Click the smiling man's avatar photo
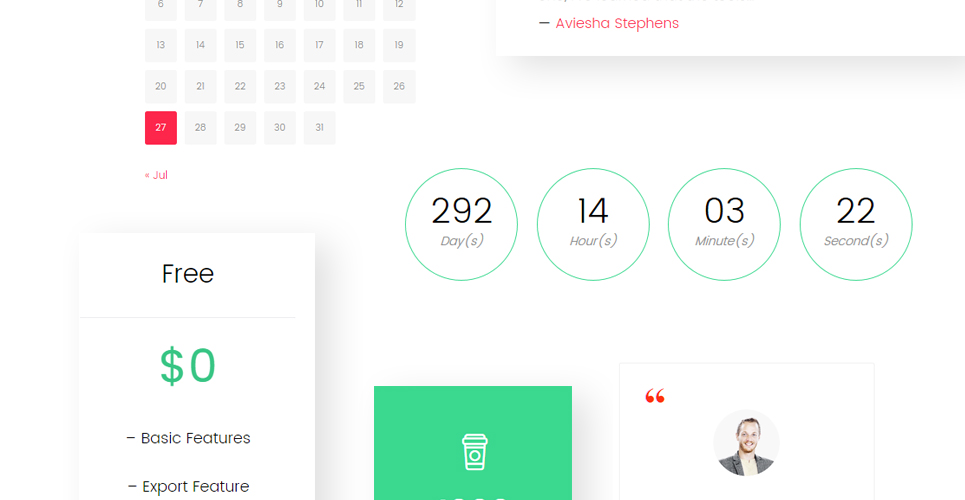The width and height of the screenshot is (965, 500). [747, 443]
